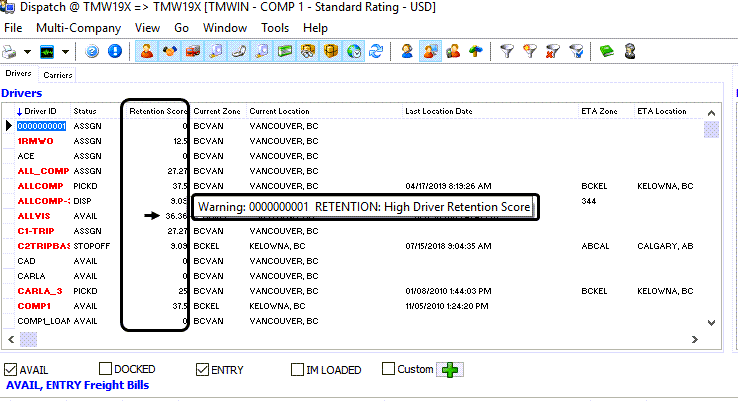Switch to the Carriers tab
The image size is (738, 402).
[57, 75]
